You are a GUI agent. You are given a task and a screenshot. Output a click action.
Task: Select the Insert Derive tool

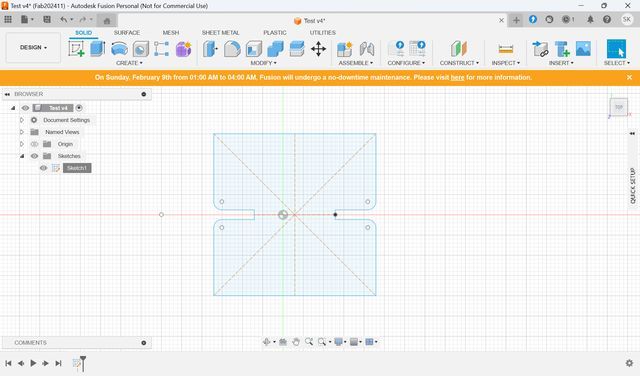[540, 49]
